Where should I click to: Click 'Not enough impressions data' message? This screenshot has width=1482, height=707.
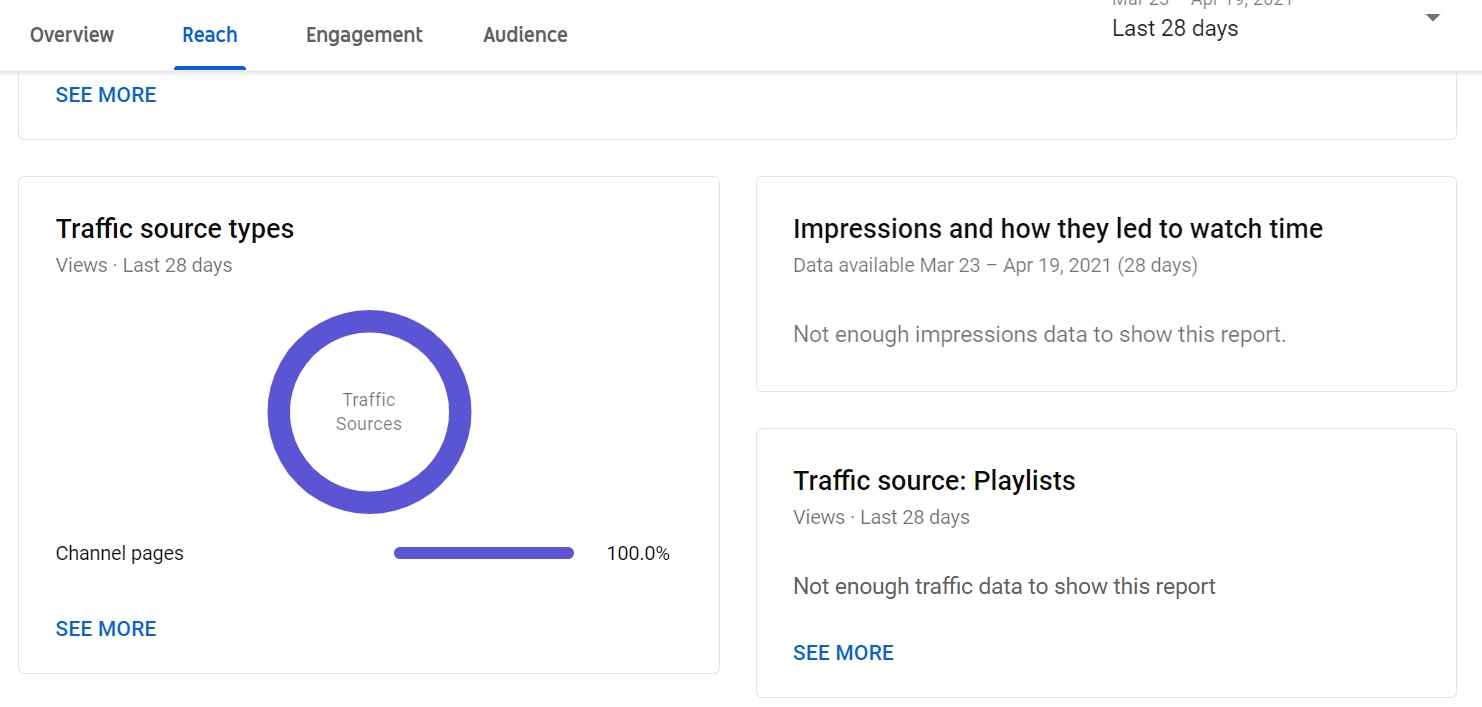pyautogui.click(x=1040, y=334)
